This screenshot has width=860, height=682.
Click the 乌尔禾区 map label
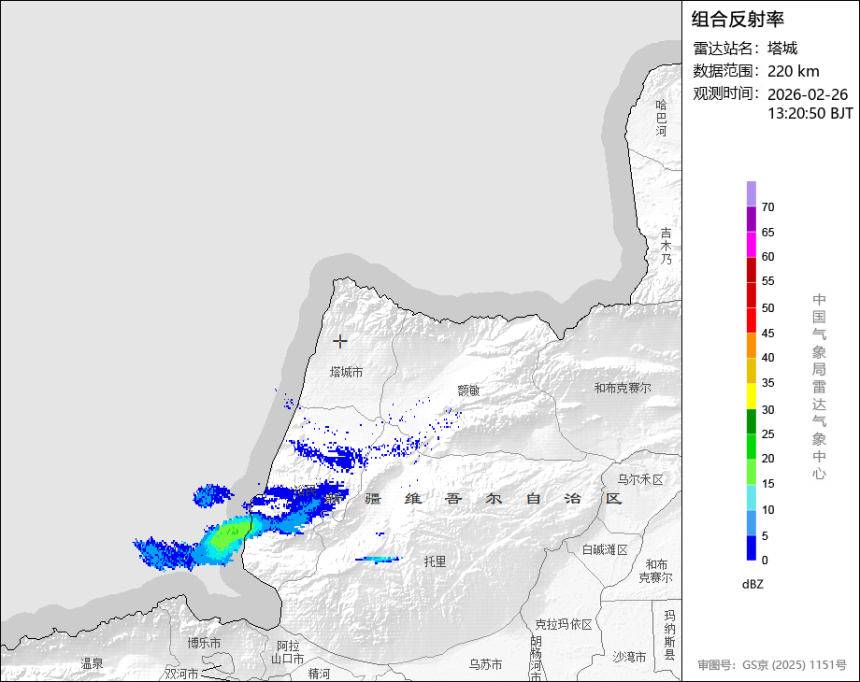pyautogui.click(x=640, y=480)
